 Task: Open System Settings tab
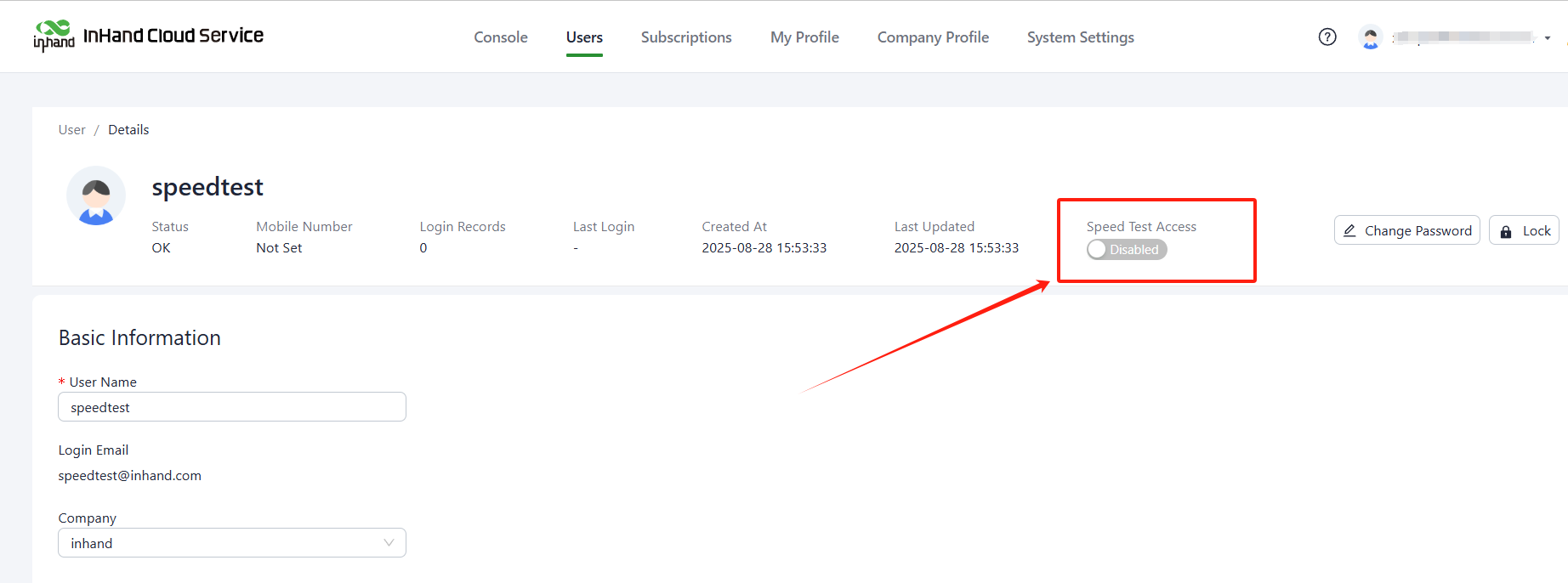[1080, 37]
